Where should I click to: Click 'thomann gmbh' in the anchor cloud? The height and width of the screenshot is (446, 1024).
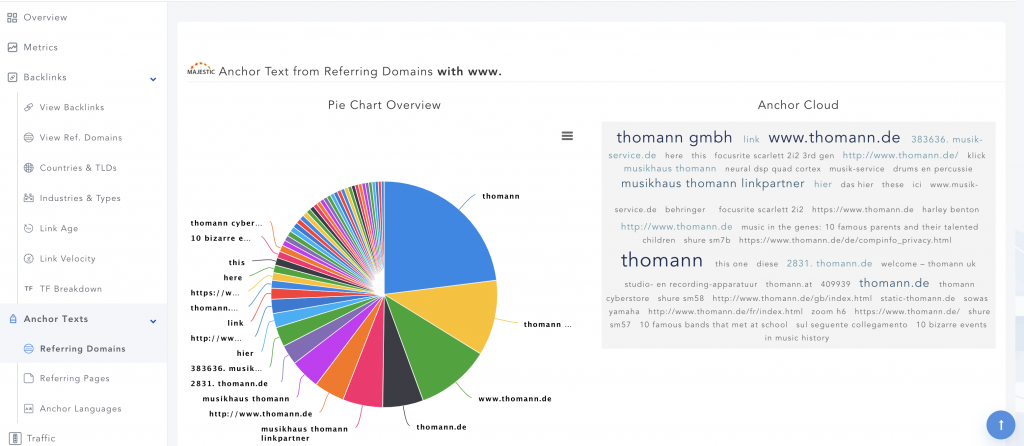click(x=675, y=138)
